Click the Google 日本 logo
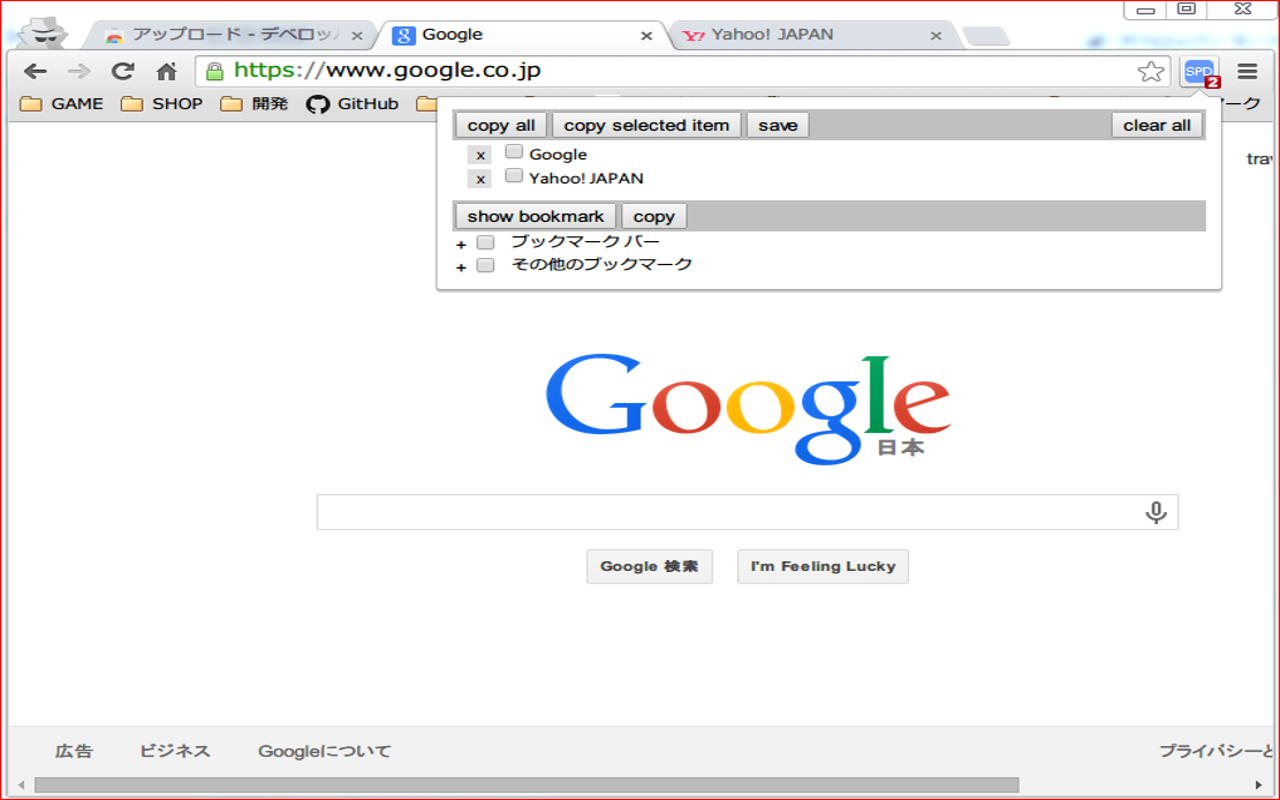The image size is (1280, 800). click(747, 408)
